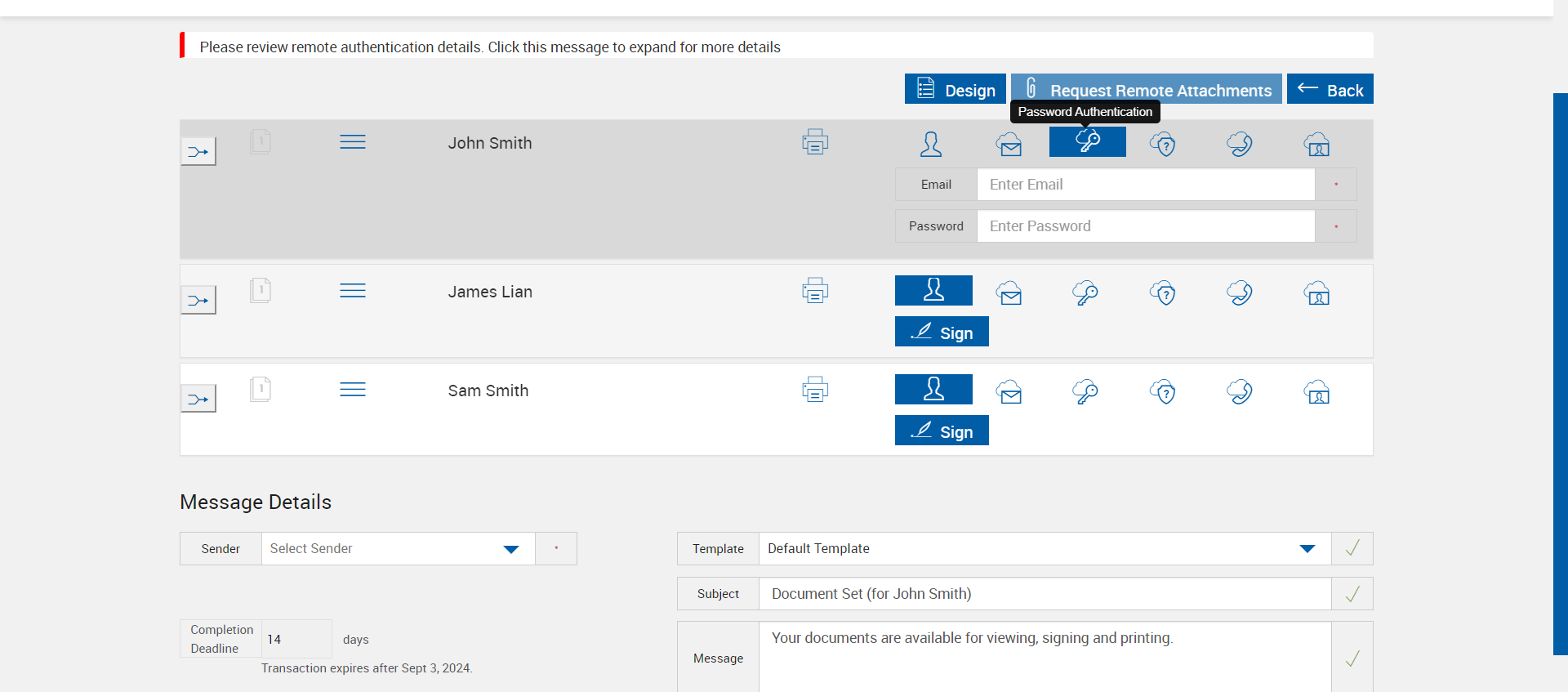This screenshot has height=692, width=1568.
Task: Choose phone authentication icon for James Lian
Action: pos(1240,292)
